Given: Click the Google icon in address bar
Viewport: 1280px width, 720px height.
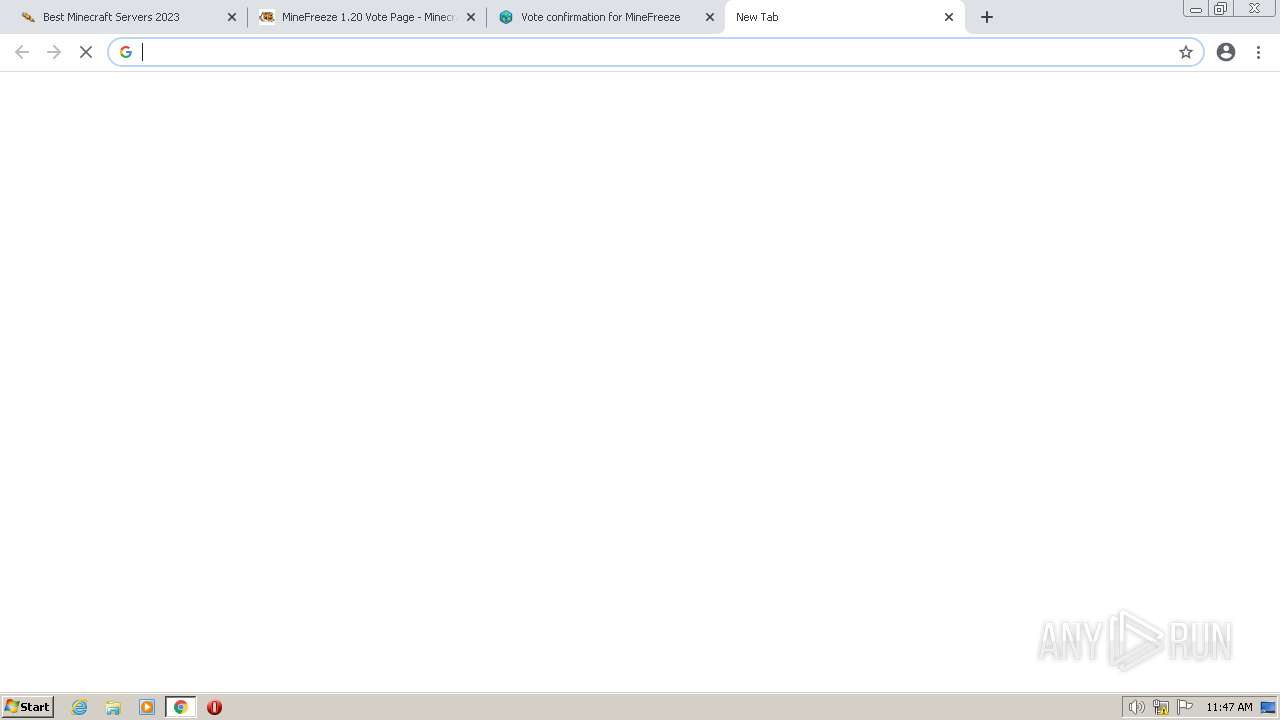Looking at the screenshot, I should click(126, 52).
